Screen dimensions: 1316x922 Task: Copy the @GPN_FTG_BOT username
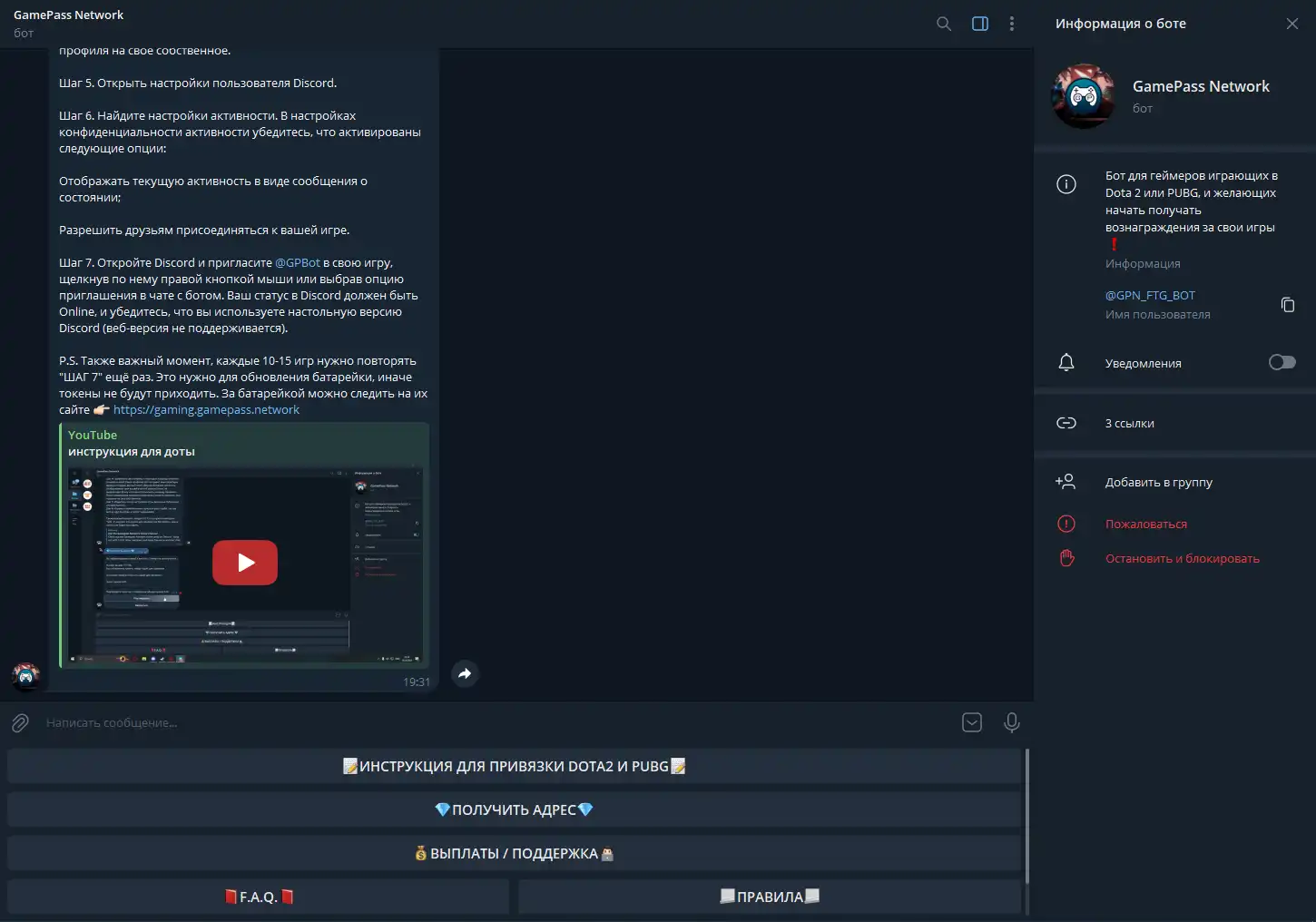click(1288, 304)
